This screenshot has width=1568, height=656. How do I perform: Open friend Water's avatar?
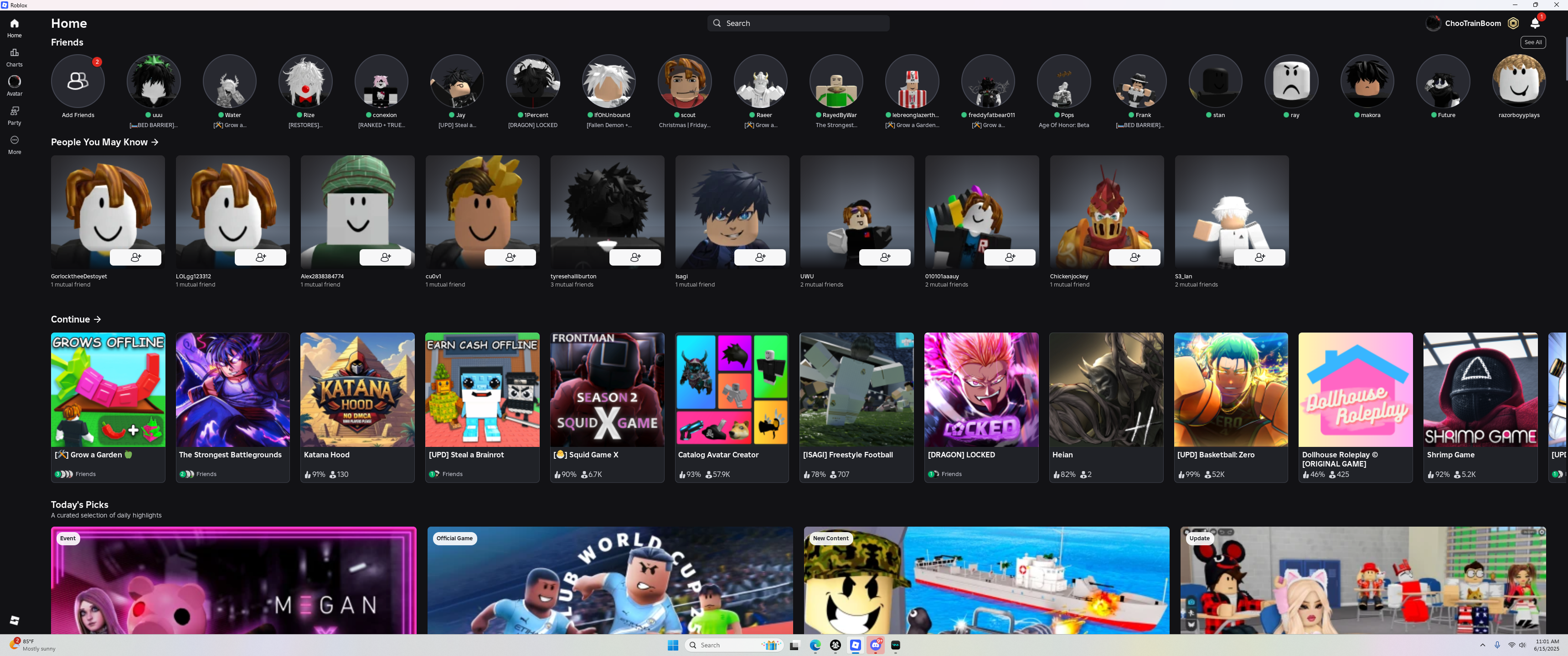(229, 81)
